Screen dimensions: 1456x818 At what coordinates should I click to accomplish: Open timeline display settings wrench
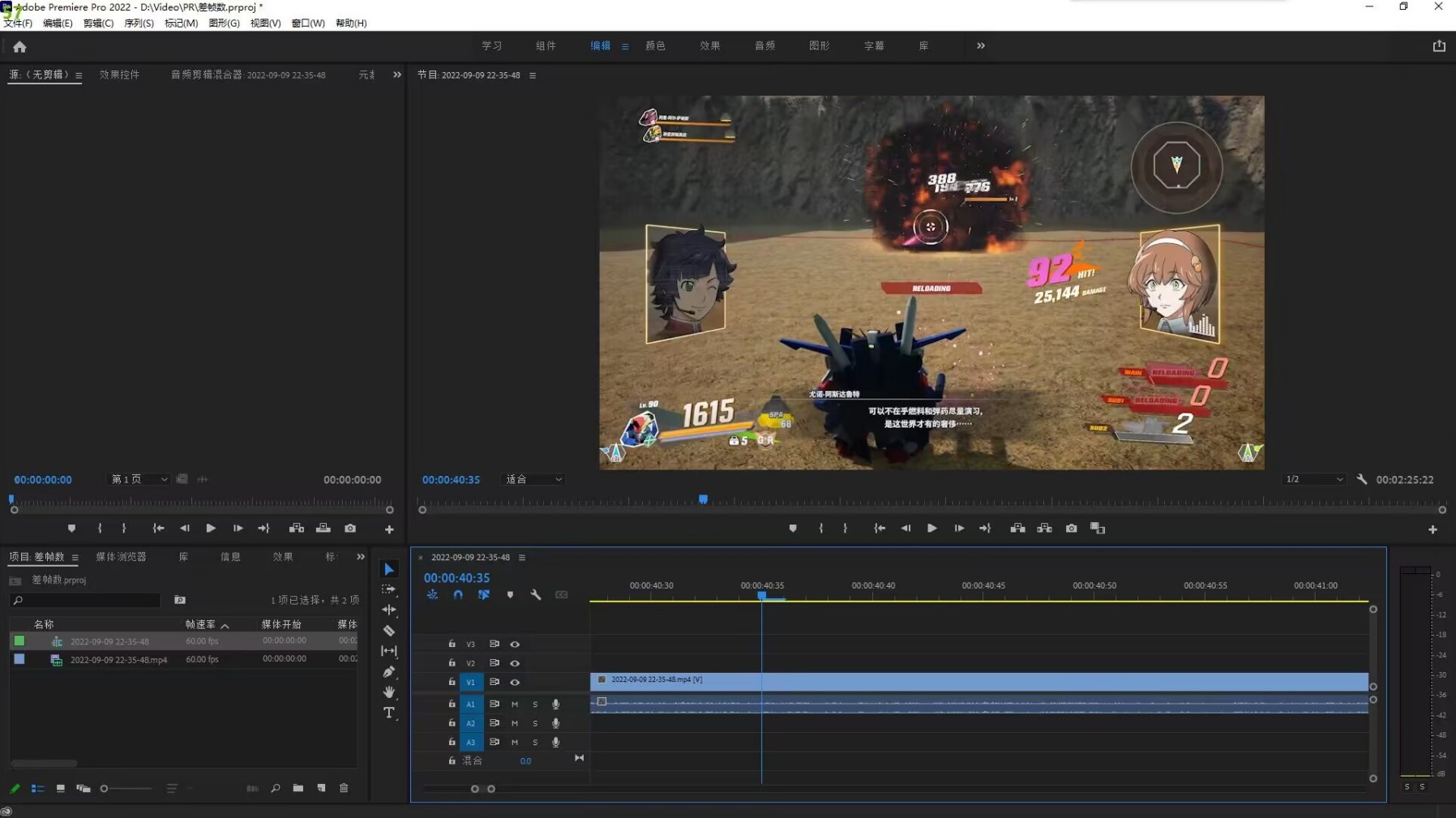[x=536, y=595]
